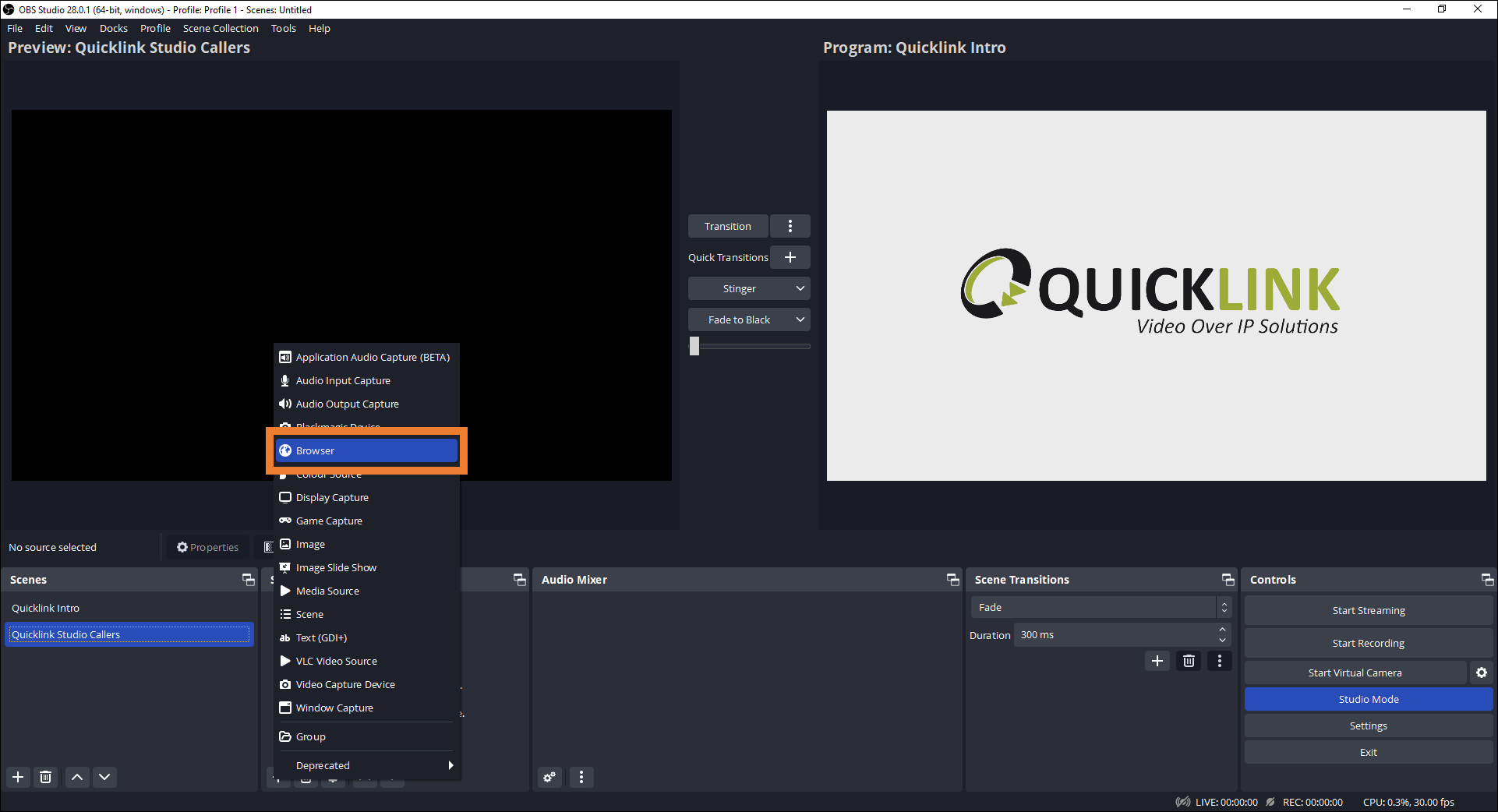The height and width of the screenshot is (812, 1498).
Task: Undock the Controls panel
Action: click(1487, 580)
